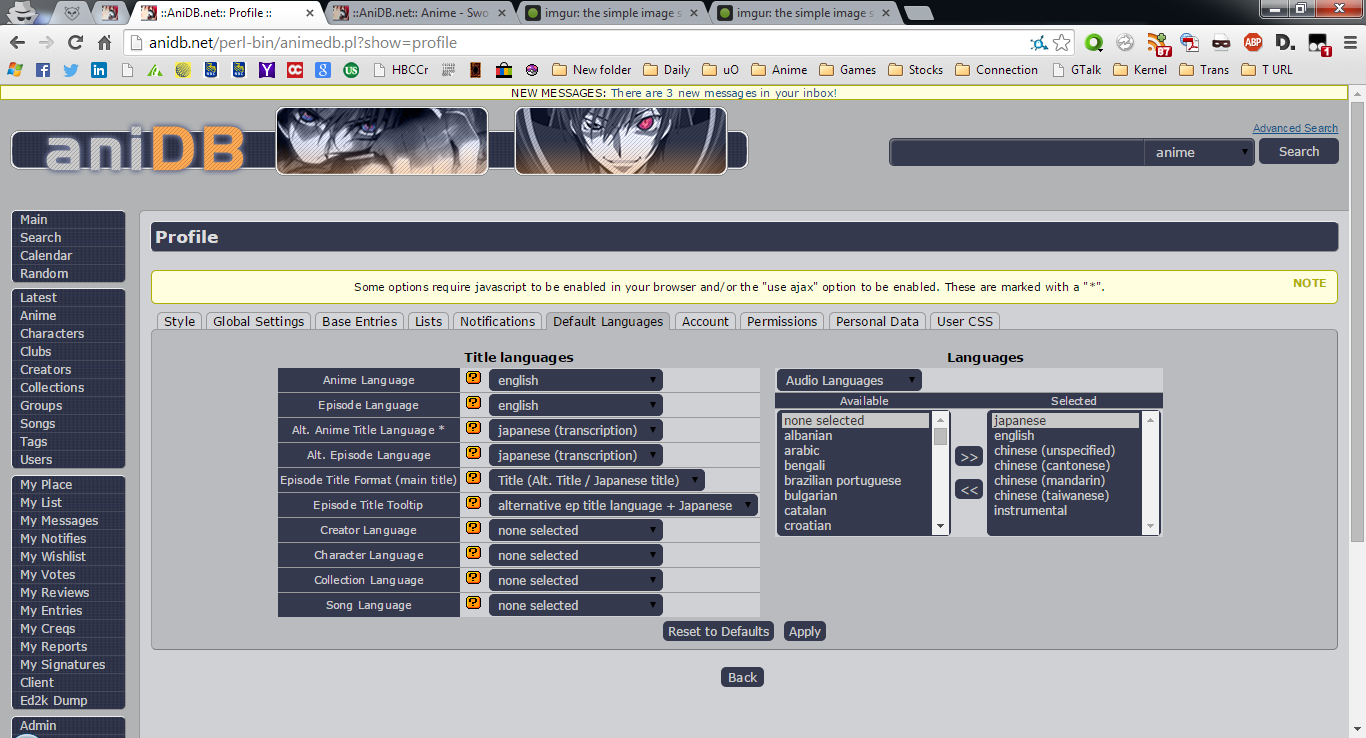Screen dimensions: 1366x738
Task: Click the Chrome reload page icon
Action: coord(75,43)
